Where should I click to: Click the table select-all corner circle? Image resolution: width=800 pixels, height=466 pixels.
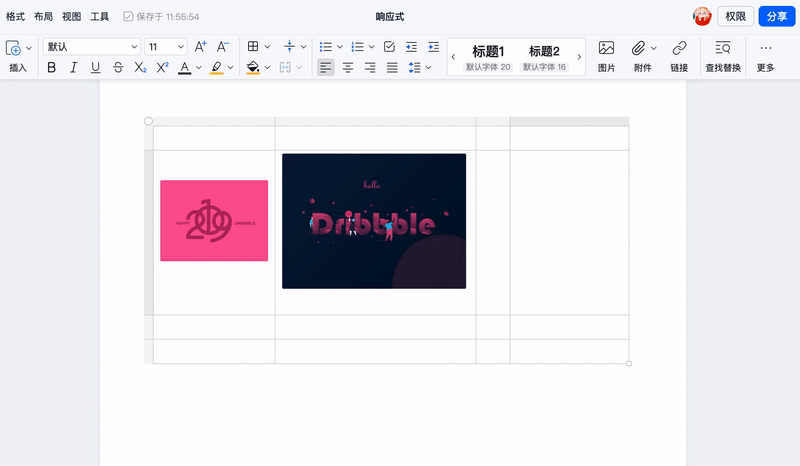pos(148,121)
